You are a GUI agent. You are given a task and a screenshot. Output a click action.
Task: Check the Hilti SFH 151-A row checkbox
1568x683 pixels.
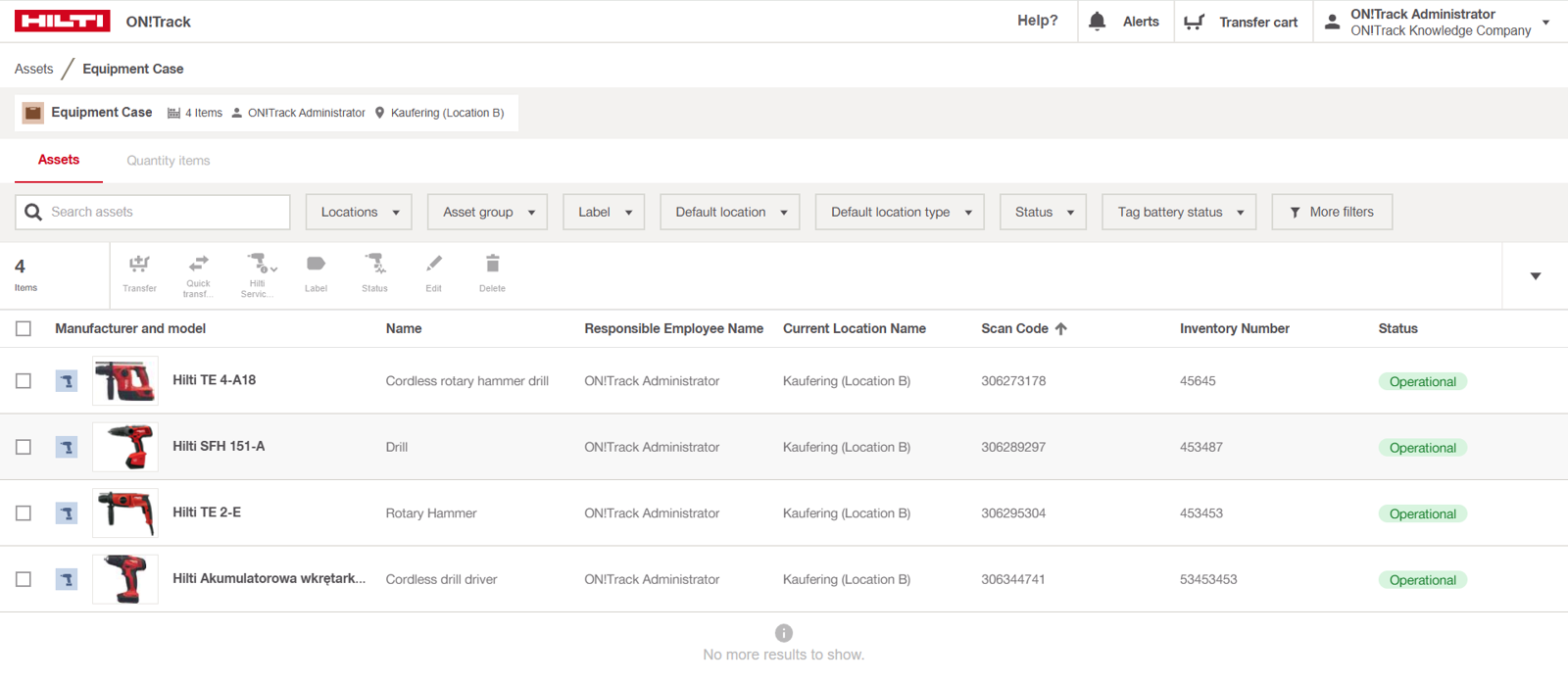pyautogui.click(x=24, y=447)
